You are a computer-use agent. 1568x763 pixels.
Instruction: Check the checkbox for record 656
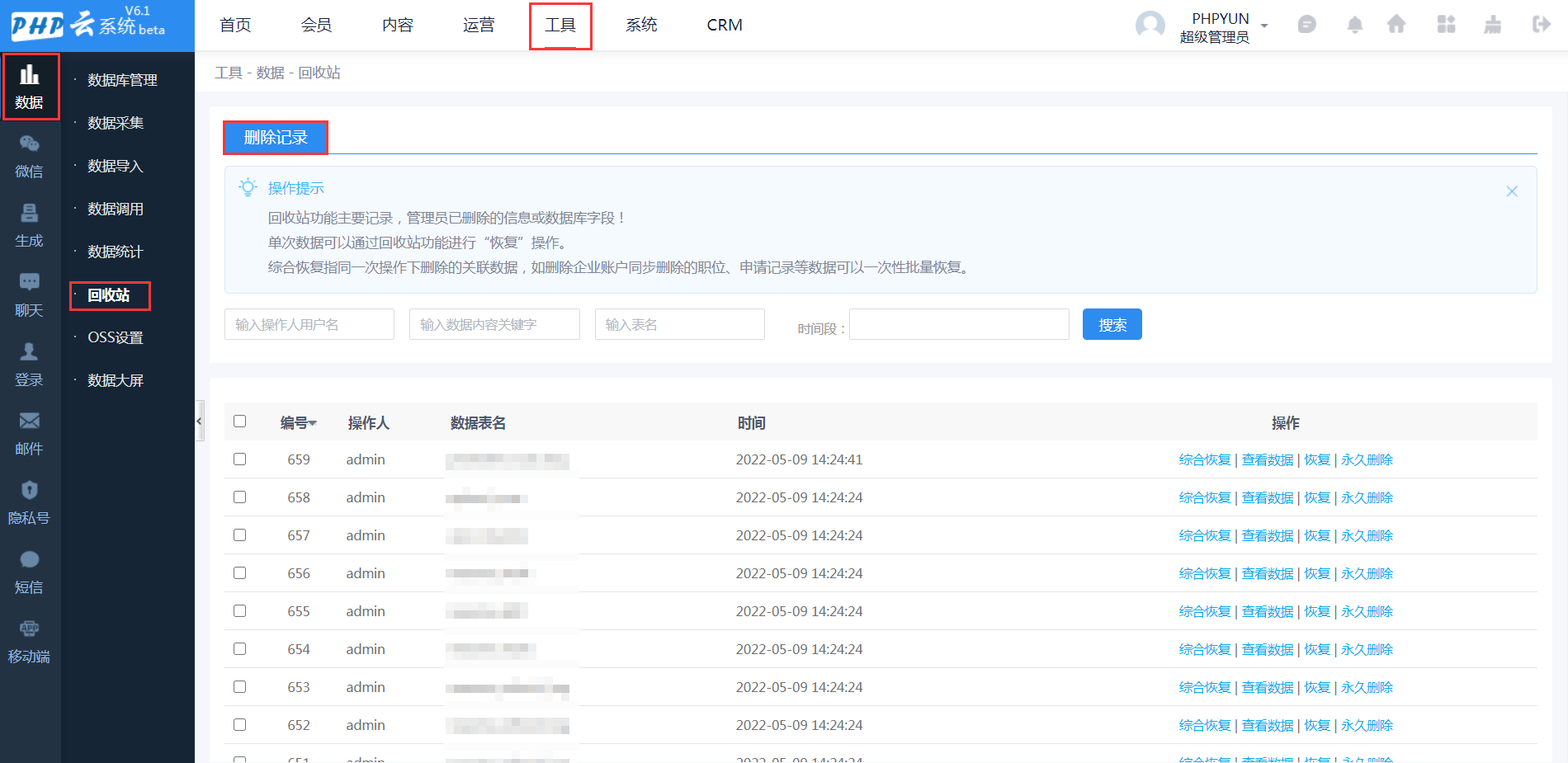pos(240,573)
